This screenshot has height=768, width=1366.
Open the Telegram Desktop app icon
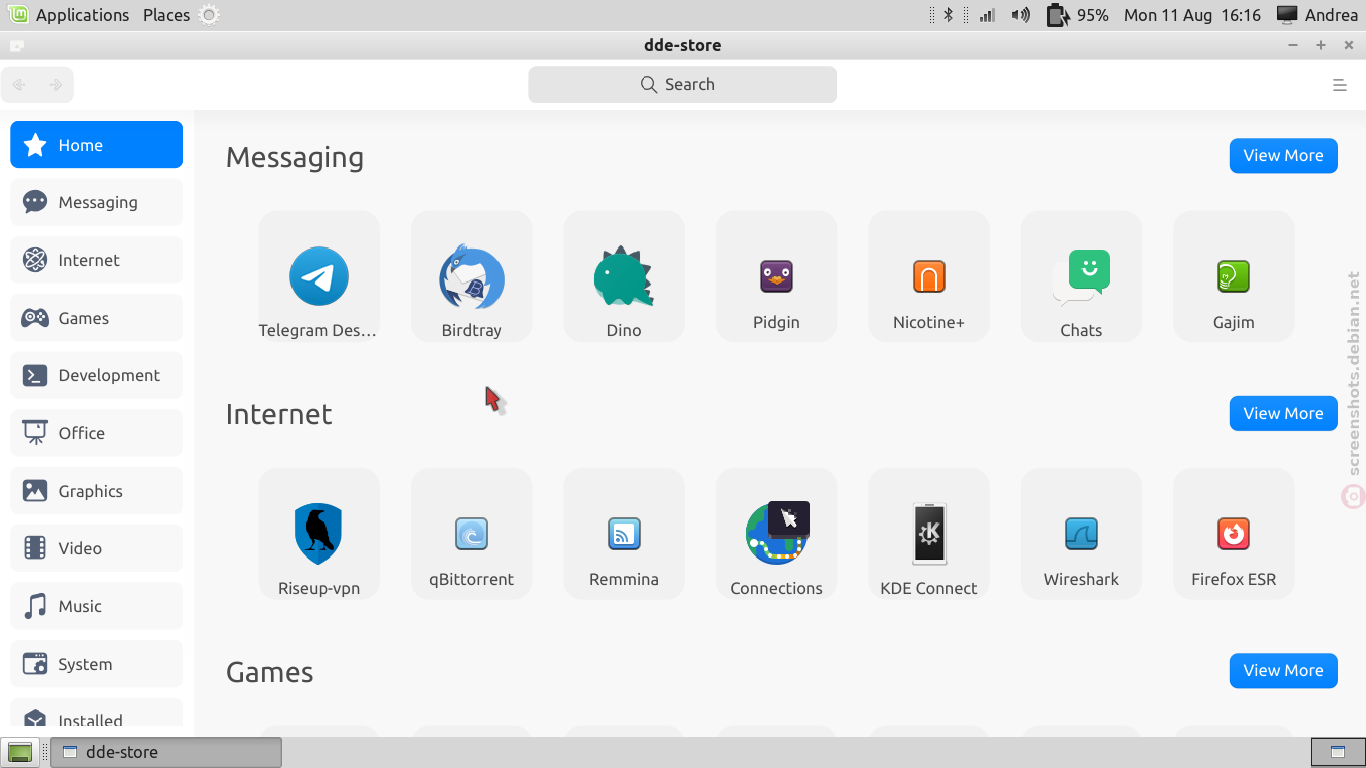319,276
